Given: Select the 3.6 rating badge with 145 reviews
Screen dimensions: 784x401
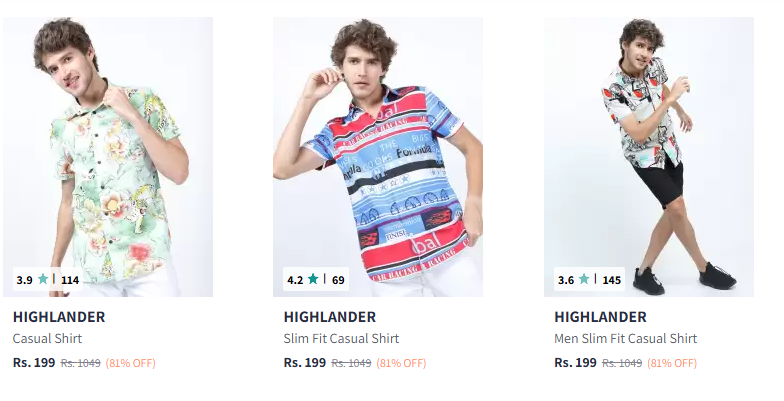Looking at the screenshot, I should 590,280.
